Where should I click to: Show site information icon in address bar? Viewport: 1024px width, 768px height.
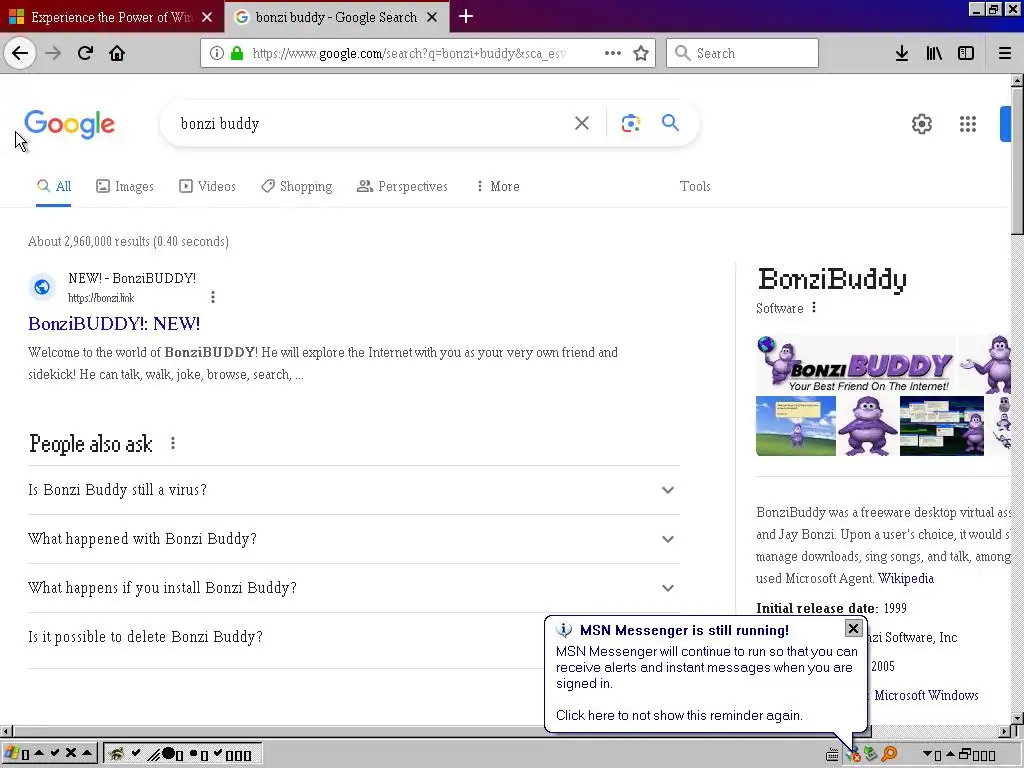(x=217, y=53)
